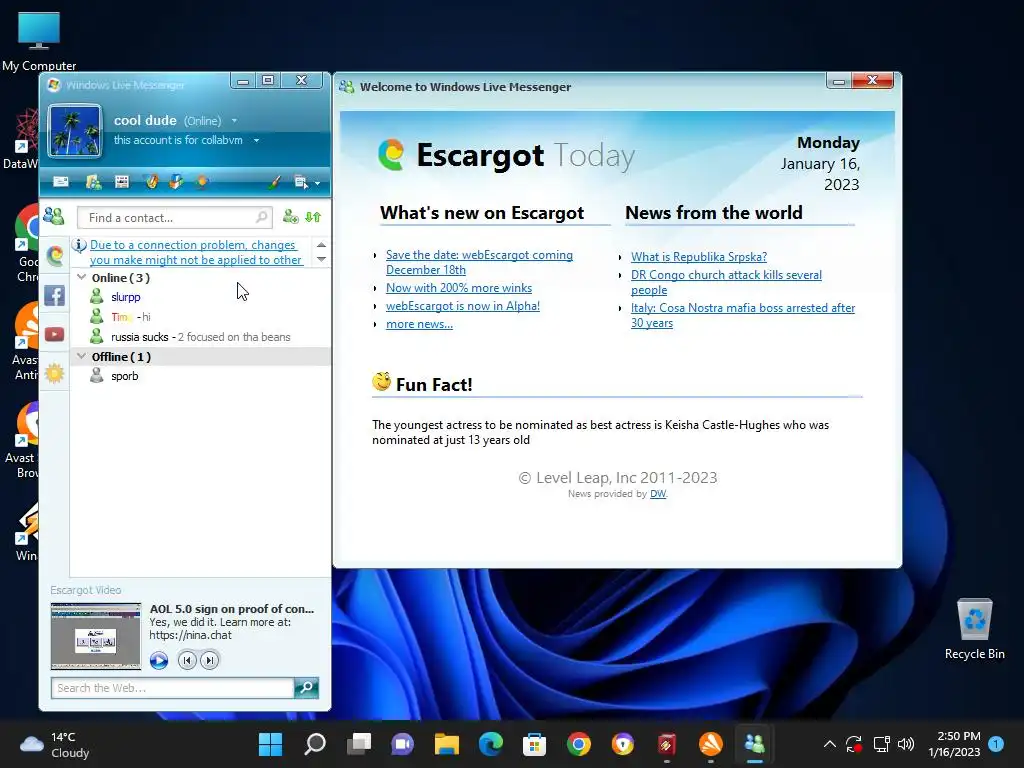Open the connection problem notice link
The height and width of the screenshot is (768, 1024).
[x=196, y=252]
